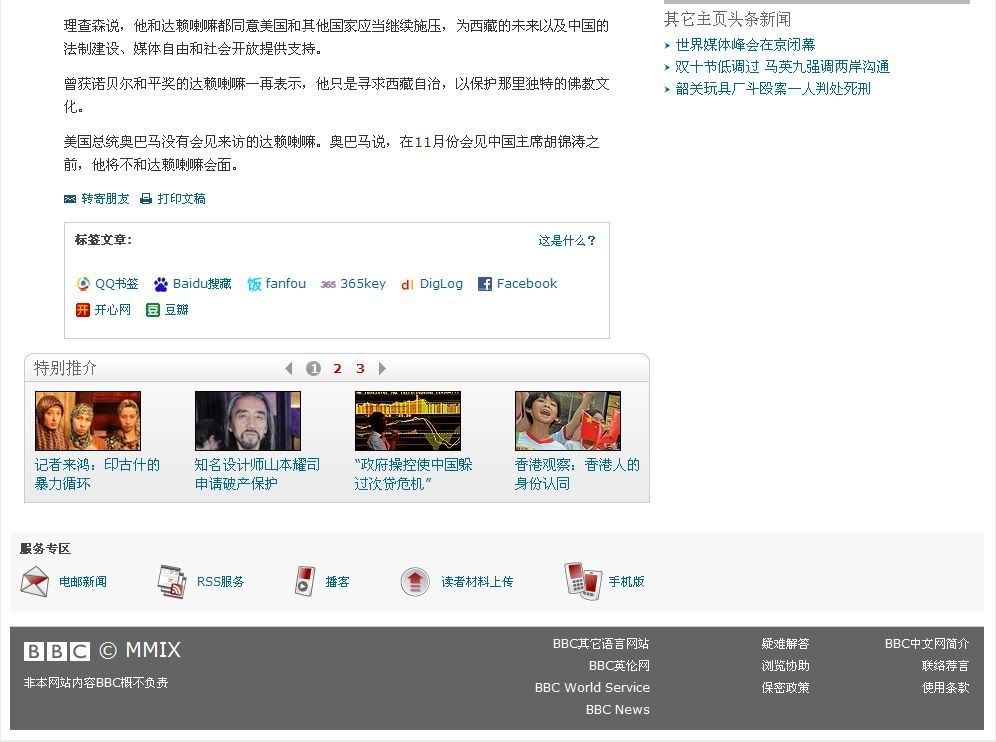The width and height of the screenshot is (996, 742).
Task: Open 世界媒体峰会在京闭幕 headline
Action: tap(745, 44)
